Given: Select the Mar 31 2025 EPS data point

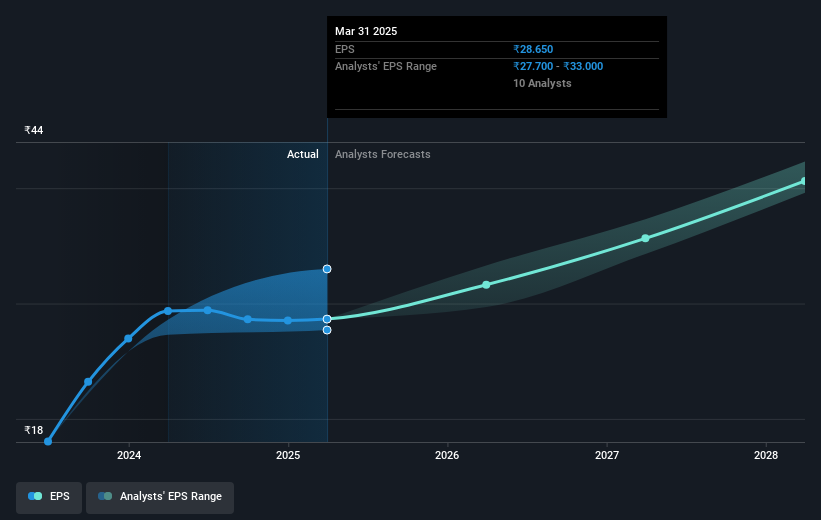Looking at the screenshot, I should [x=327, y=319].
